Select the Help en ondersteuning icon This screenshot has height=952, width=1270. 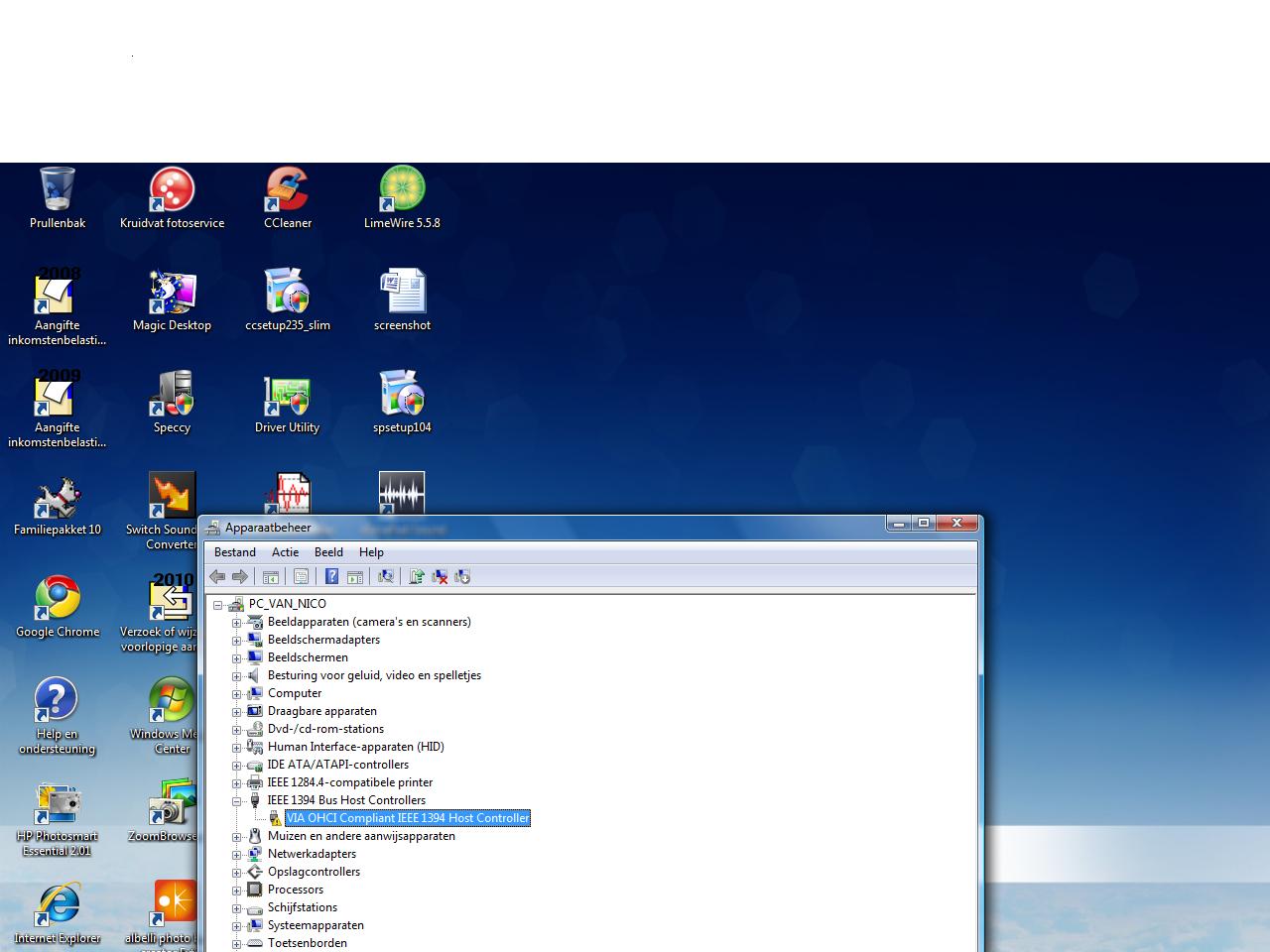click(57, 716)
